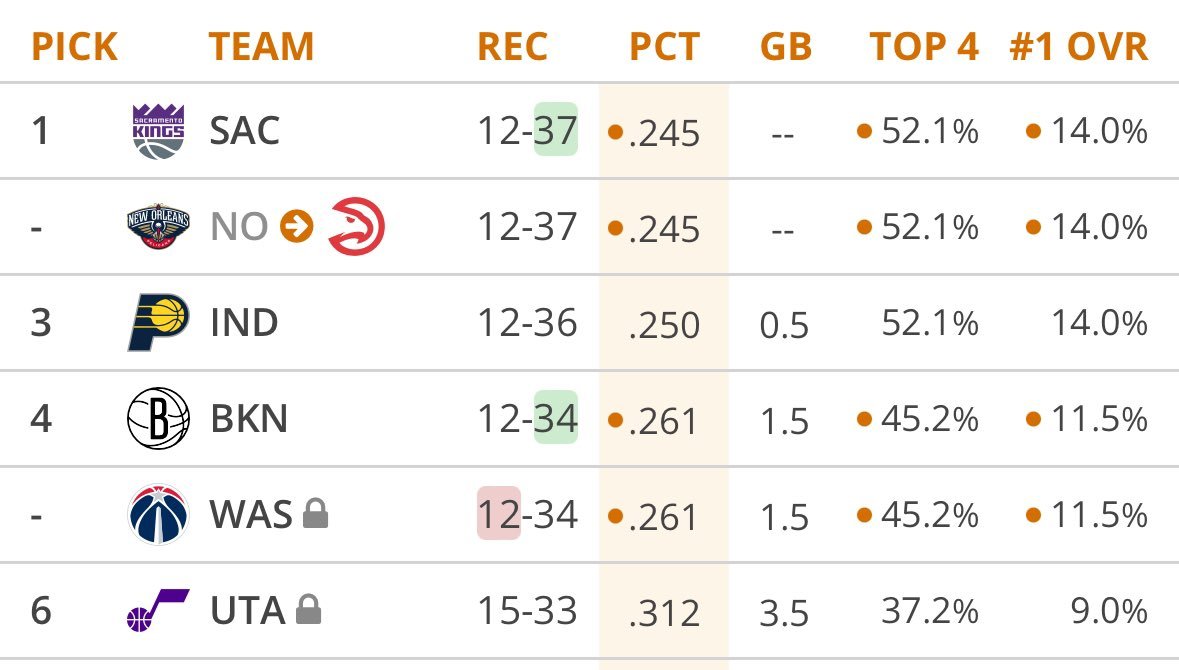Sort by the PCT column header

tap(664, 46)
